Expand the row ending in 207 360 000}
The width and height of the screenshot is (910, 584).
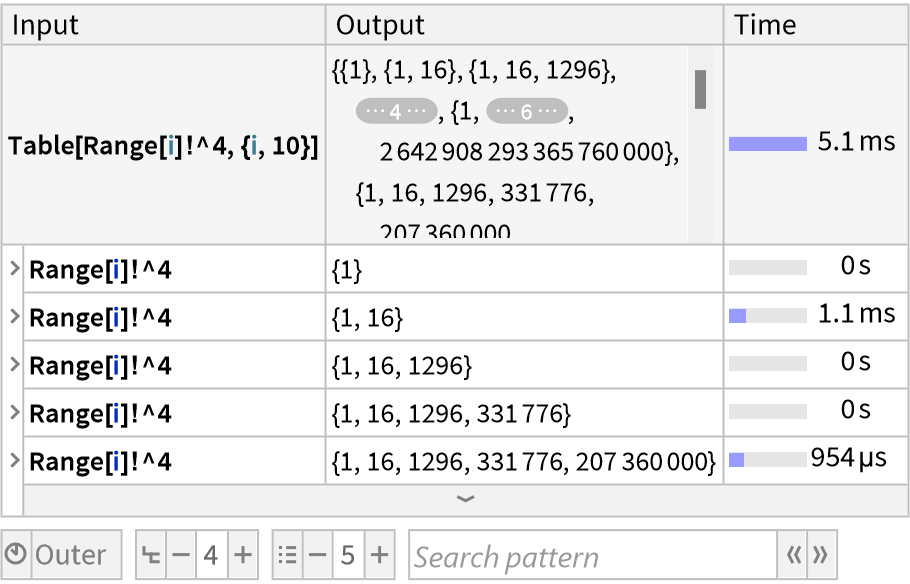15,461
